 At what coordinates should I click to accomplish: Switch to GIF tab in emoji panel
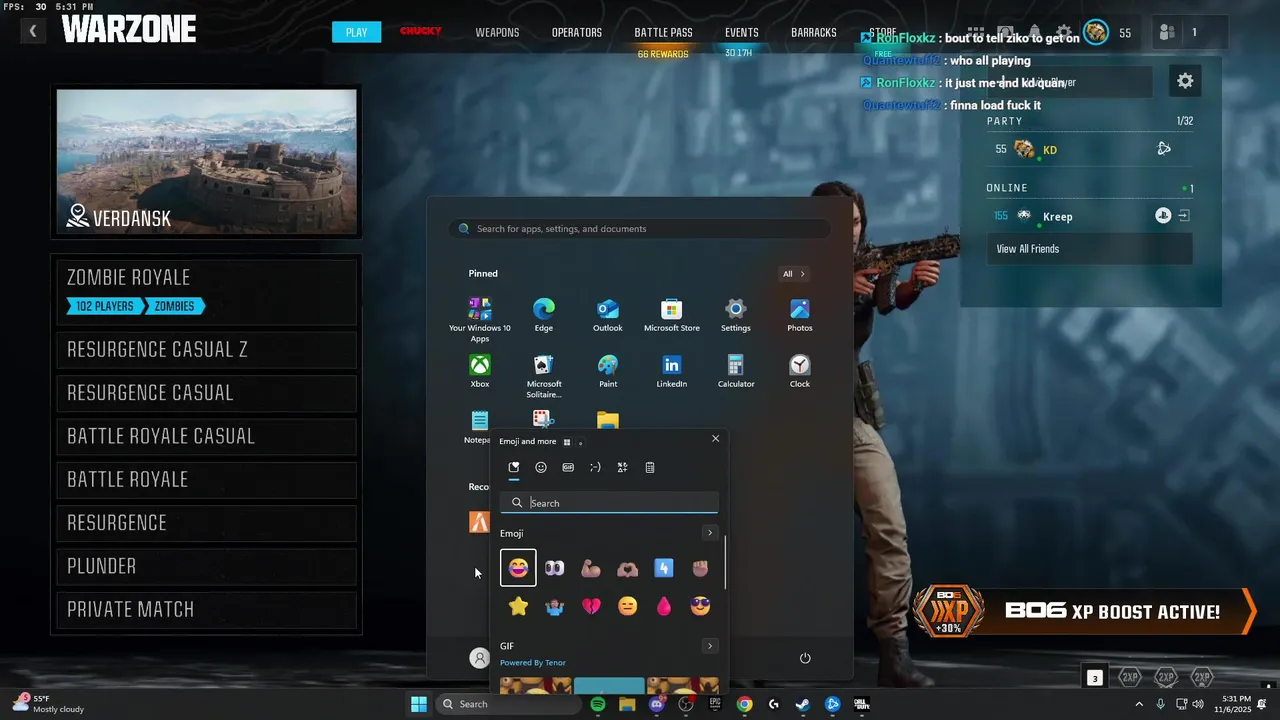[x=568, y=467]
